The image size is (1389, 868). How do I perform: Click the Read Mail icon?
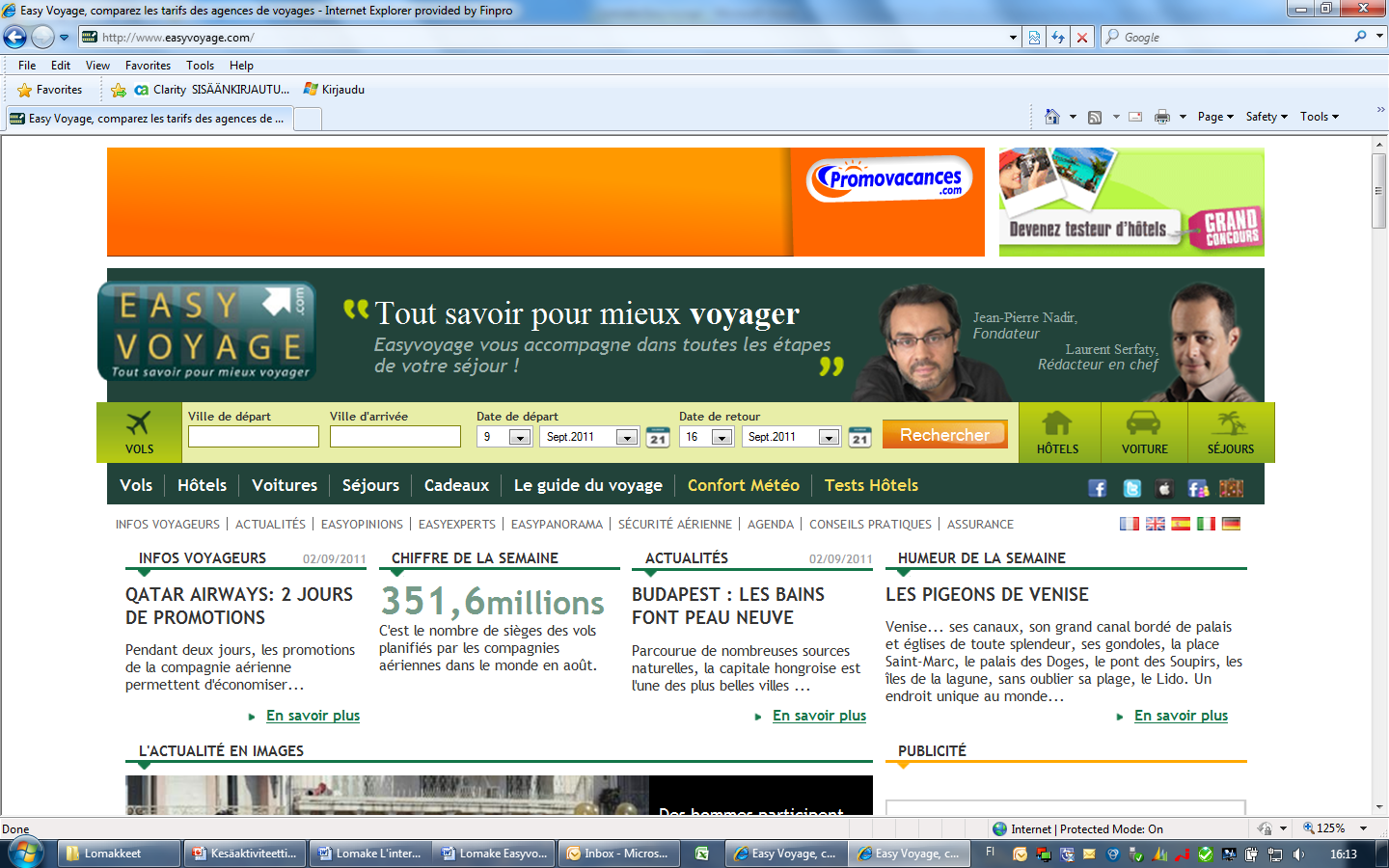[1135, 117]
